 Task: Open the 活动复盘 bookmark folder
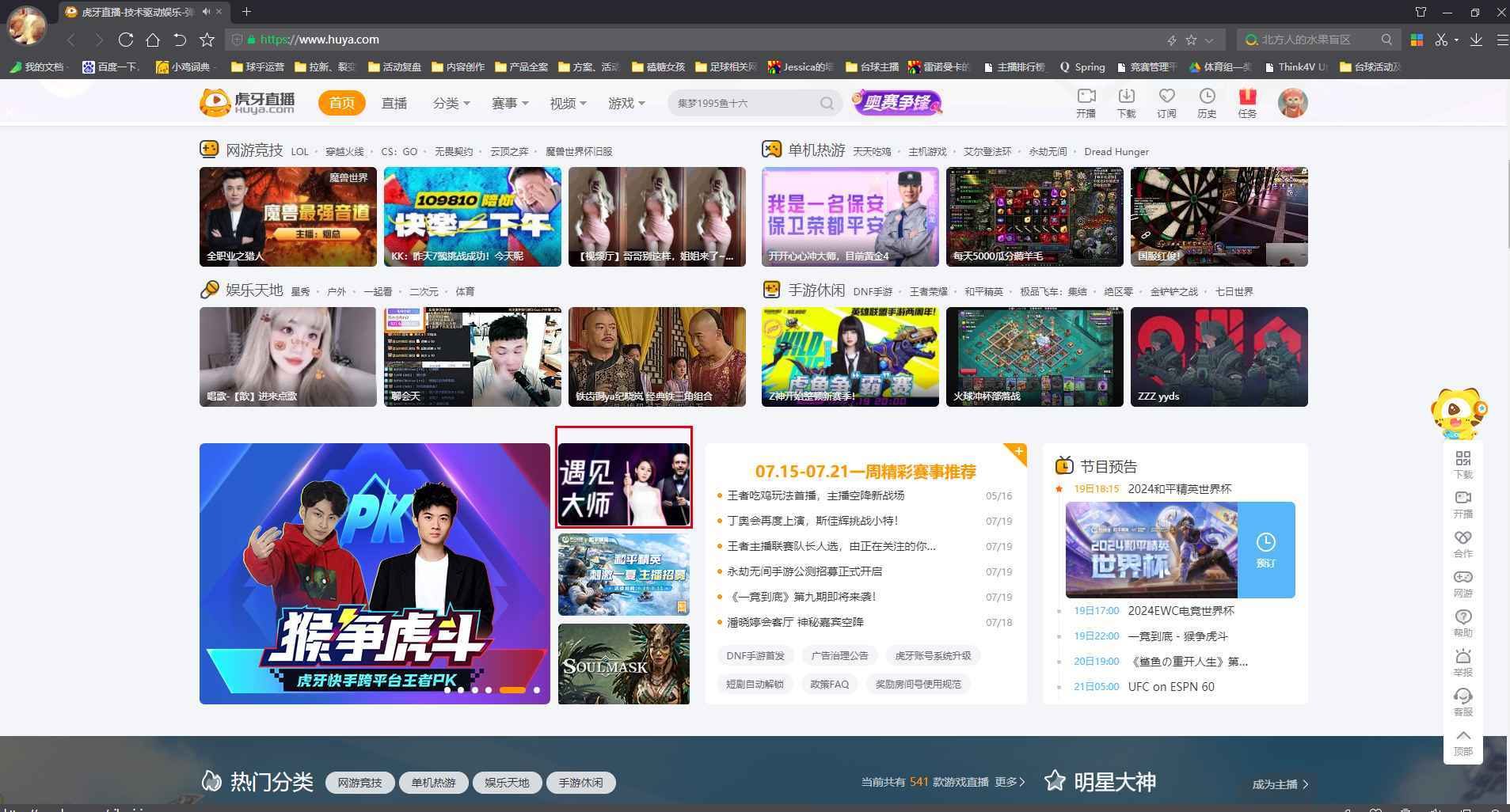tap(394, 66)
